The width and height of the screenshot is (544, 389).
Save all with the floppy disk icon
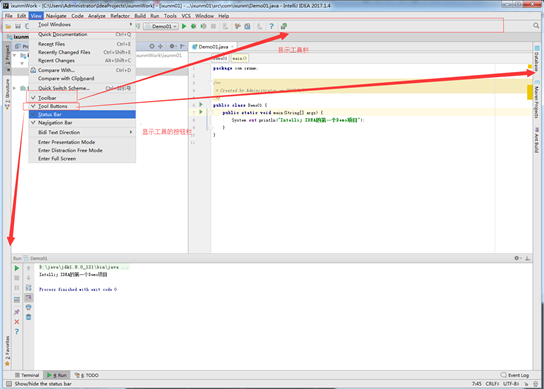tap(18, 26)
